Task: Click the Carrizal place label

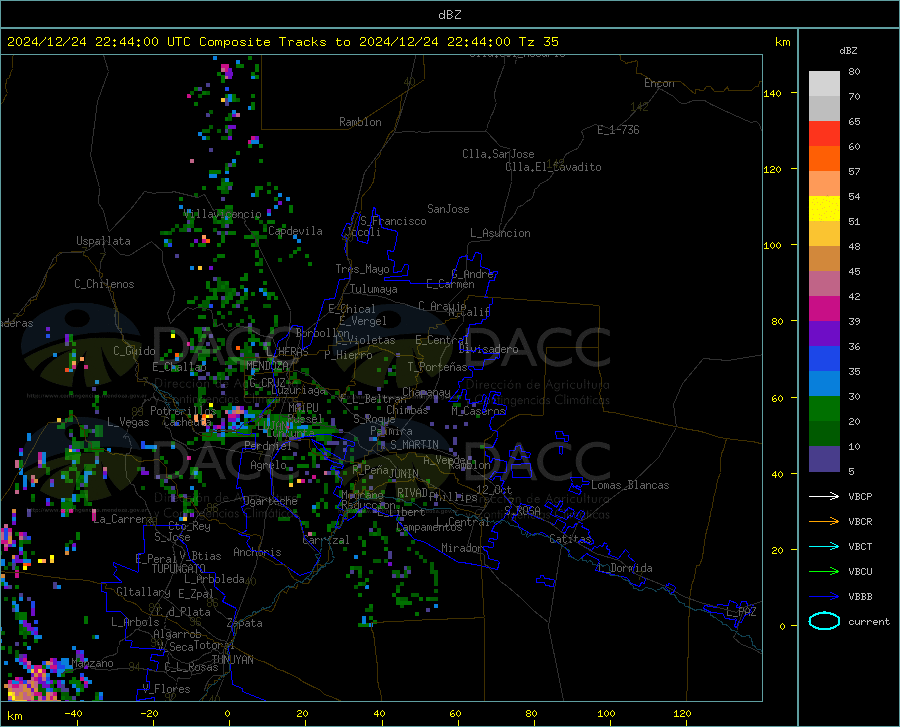Action: tap(325, 540)
